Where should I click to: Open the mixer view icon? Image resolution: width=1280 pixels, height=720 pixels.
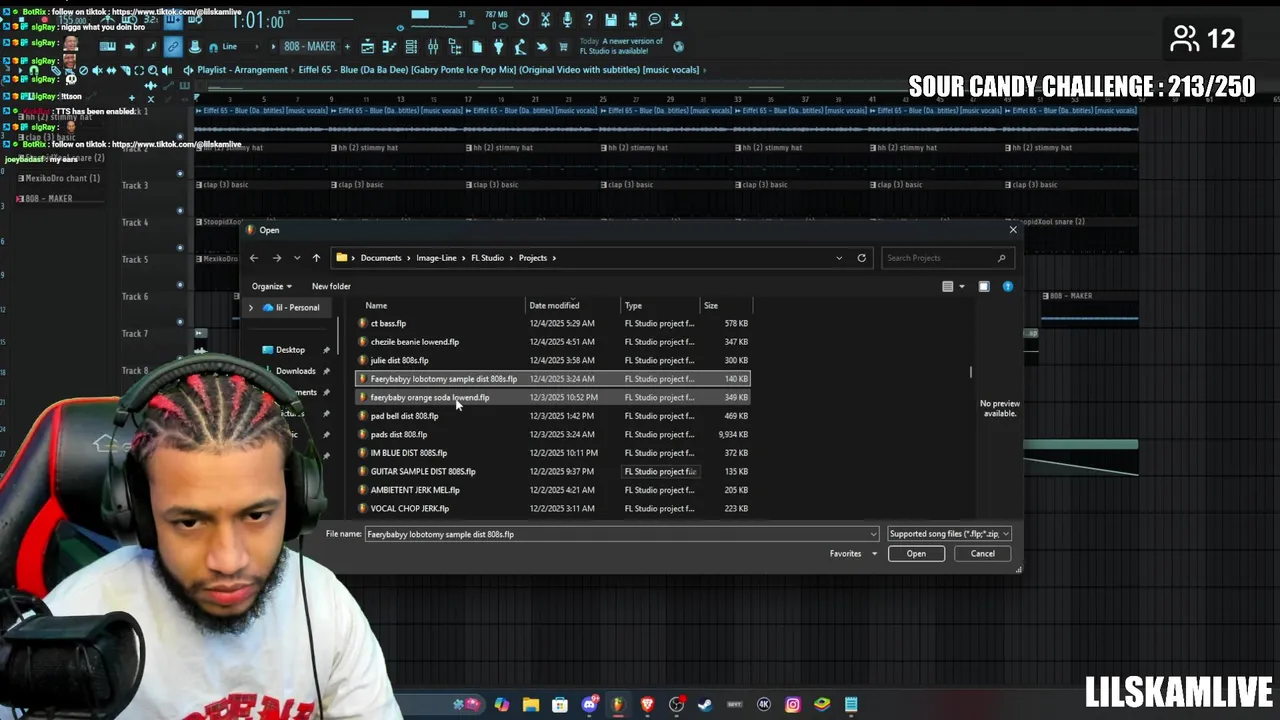pos(433,46)
